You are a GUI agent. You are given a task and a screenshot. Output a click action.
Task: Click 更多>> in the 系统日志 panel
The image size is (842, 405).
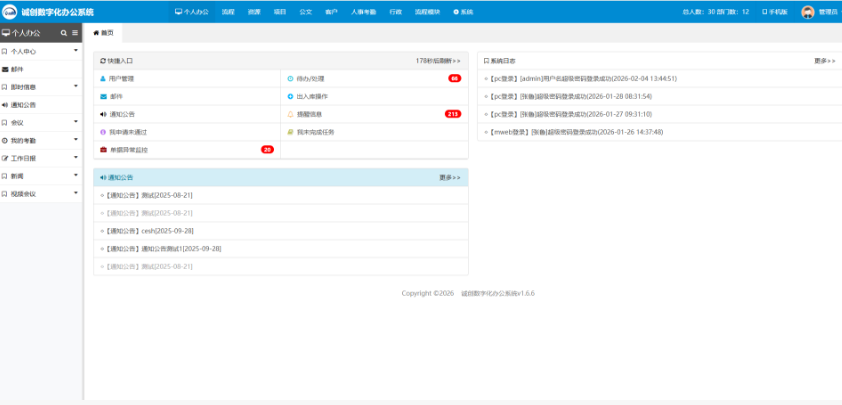pos(825,61)
